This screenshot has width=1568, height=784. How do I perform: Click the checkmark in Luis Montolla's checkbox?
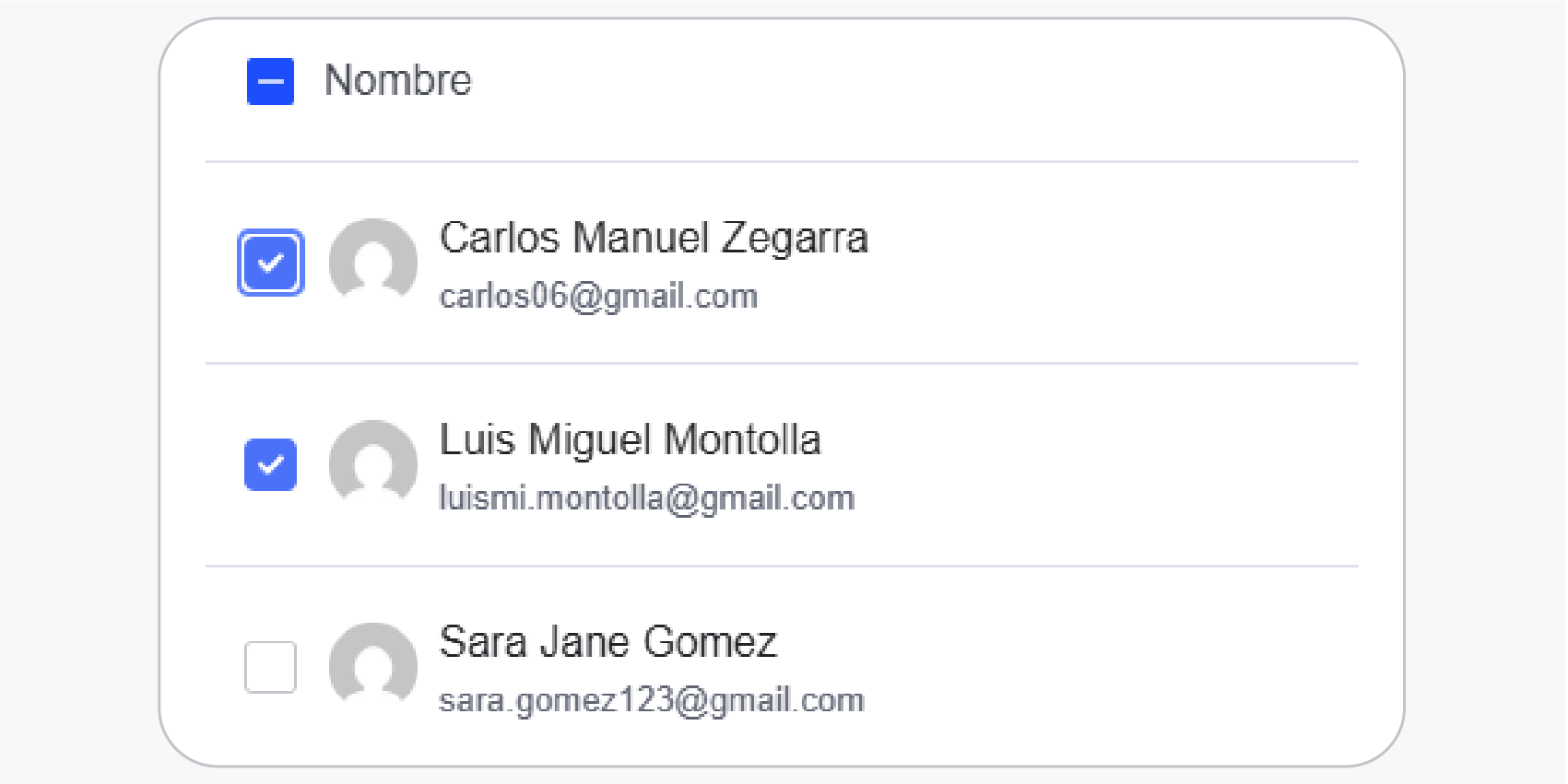tap(270, 464)
